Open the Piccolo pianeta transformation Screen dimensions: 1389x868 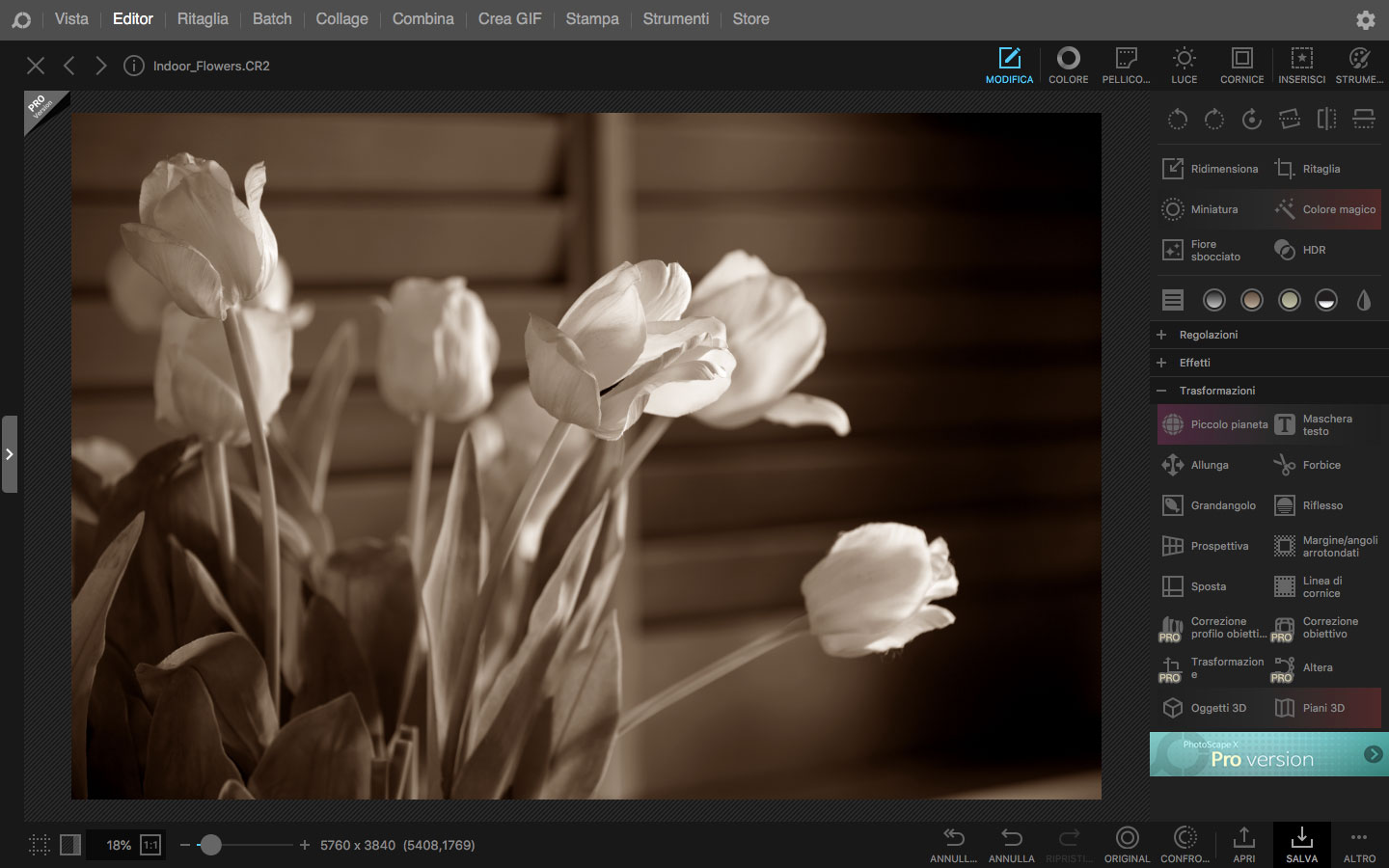1213,424
